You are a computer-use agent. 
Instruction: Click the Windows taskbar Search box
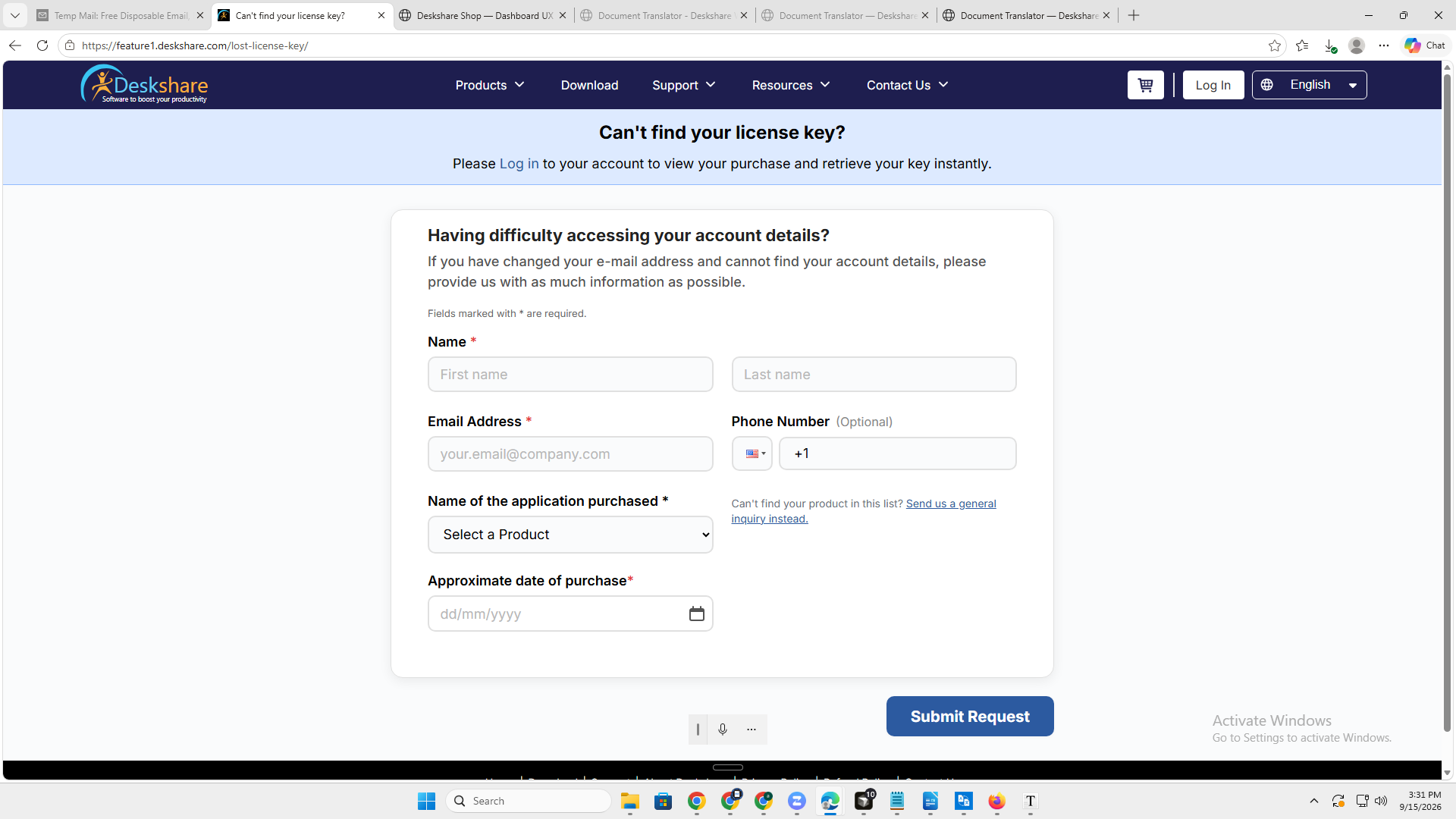(529, 801)
